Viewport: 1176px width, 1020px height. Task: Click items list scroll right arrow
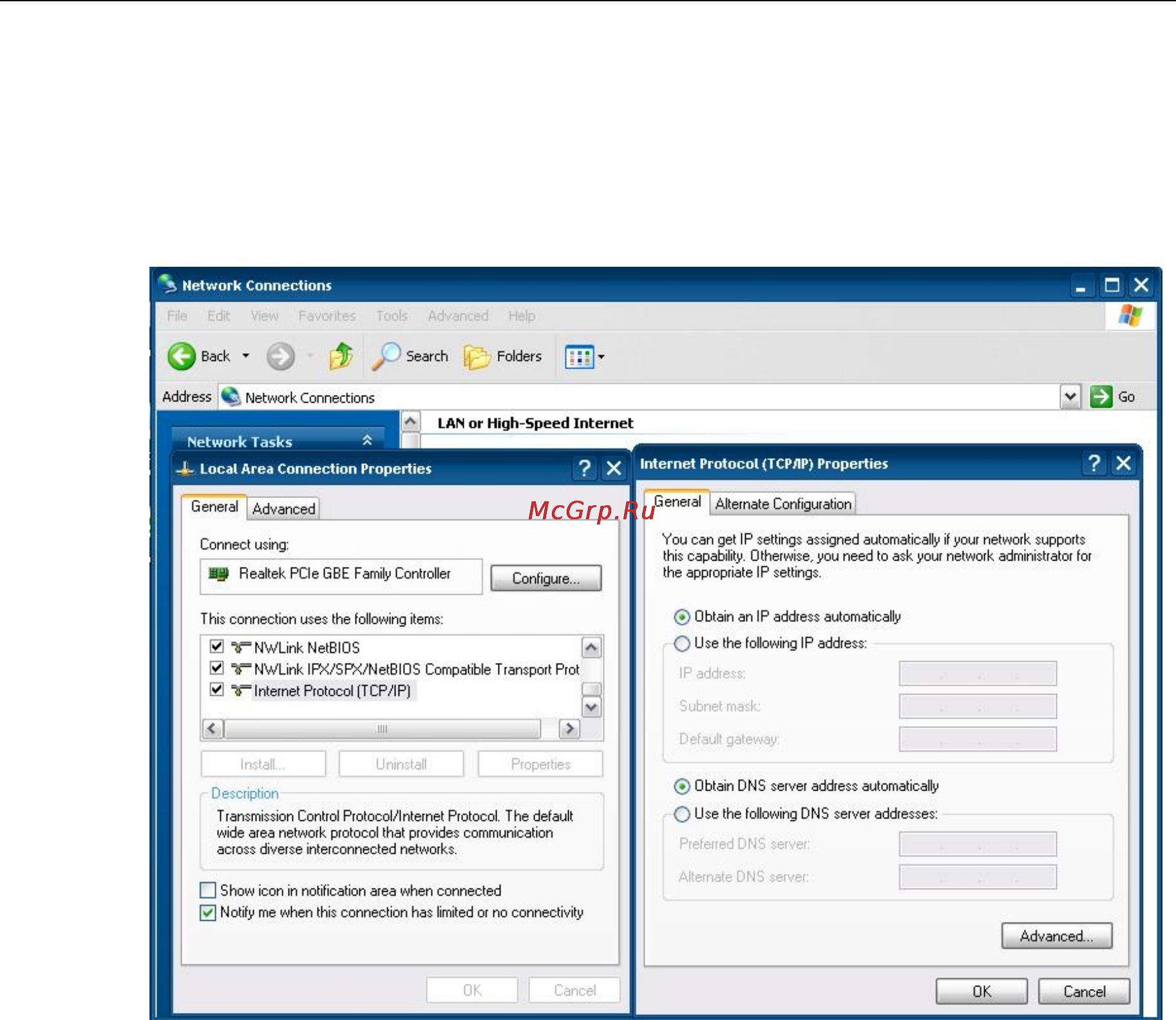[x=569, y=729]
